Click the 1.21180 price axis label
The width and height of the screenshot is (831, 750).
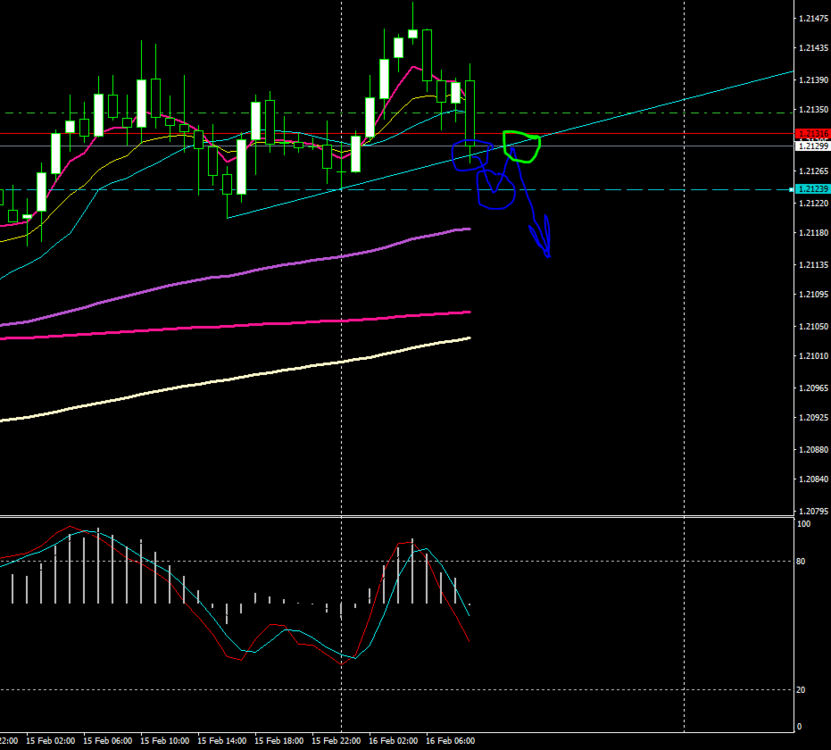(814, 233)
